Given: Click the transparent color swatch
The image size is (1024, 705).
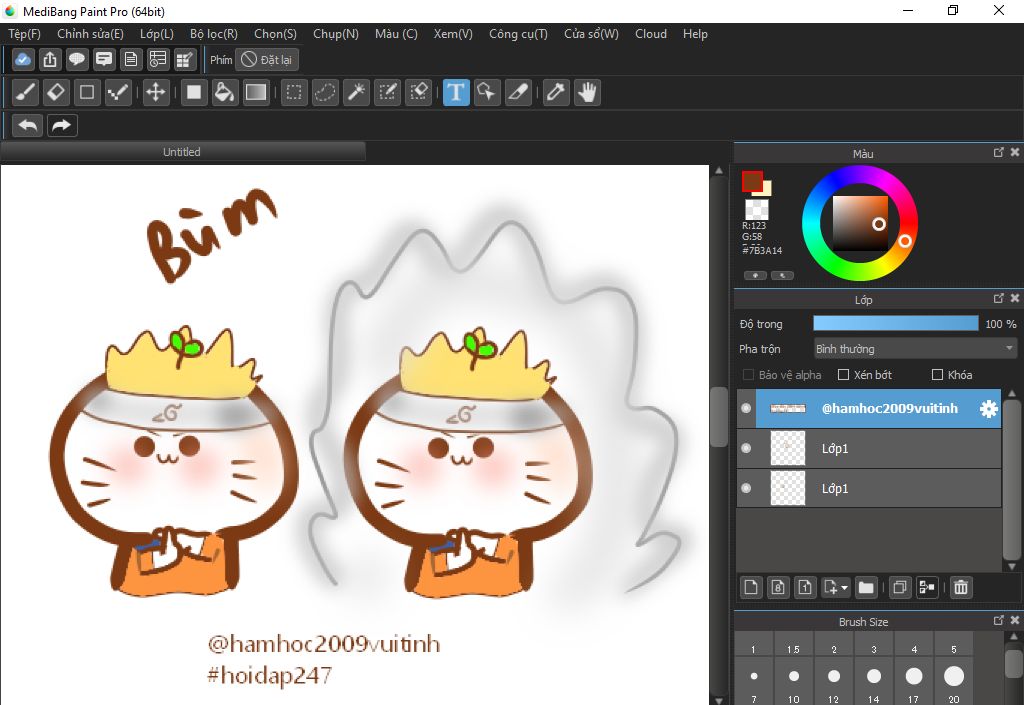Looking at the screenshot, I should tap(757, 209).
